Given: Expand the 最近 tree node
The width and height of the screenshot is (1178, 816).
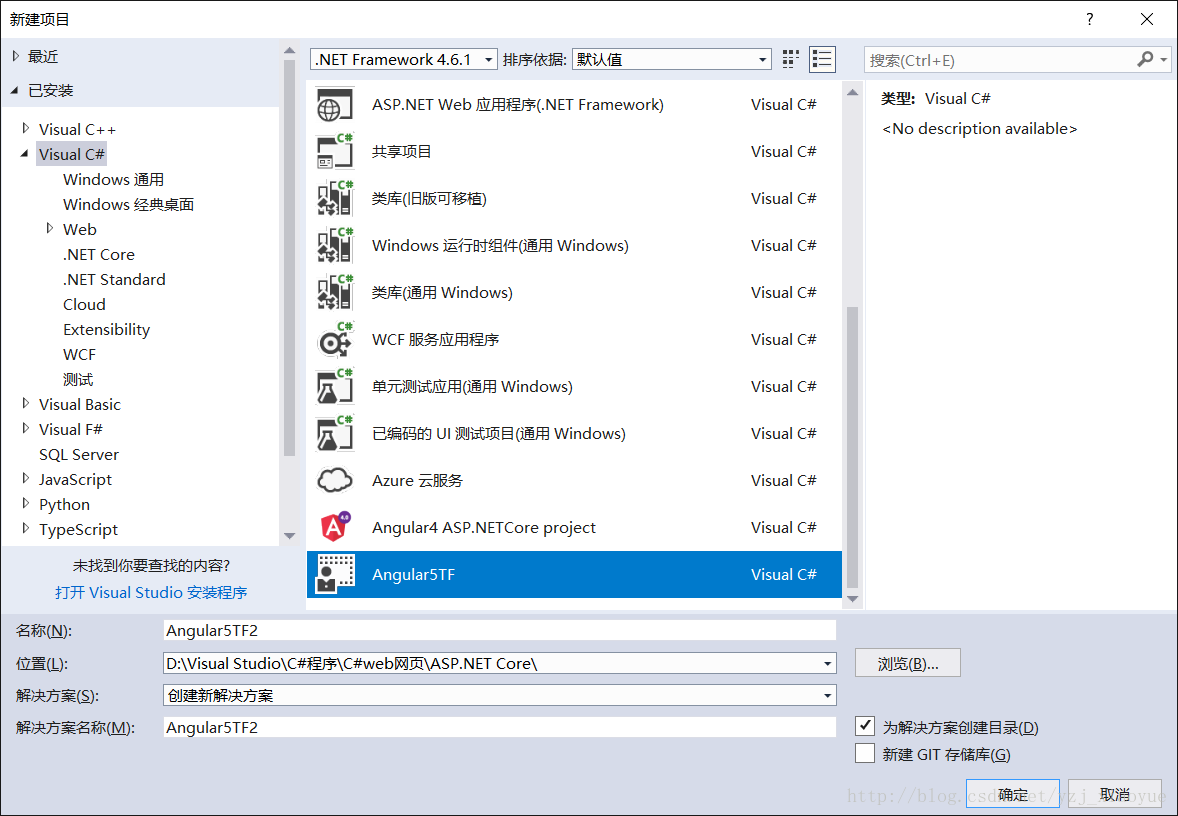Looking at the screenshot, I should (16, 56).
